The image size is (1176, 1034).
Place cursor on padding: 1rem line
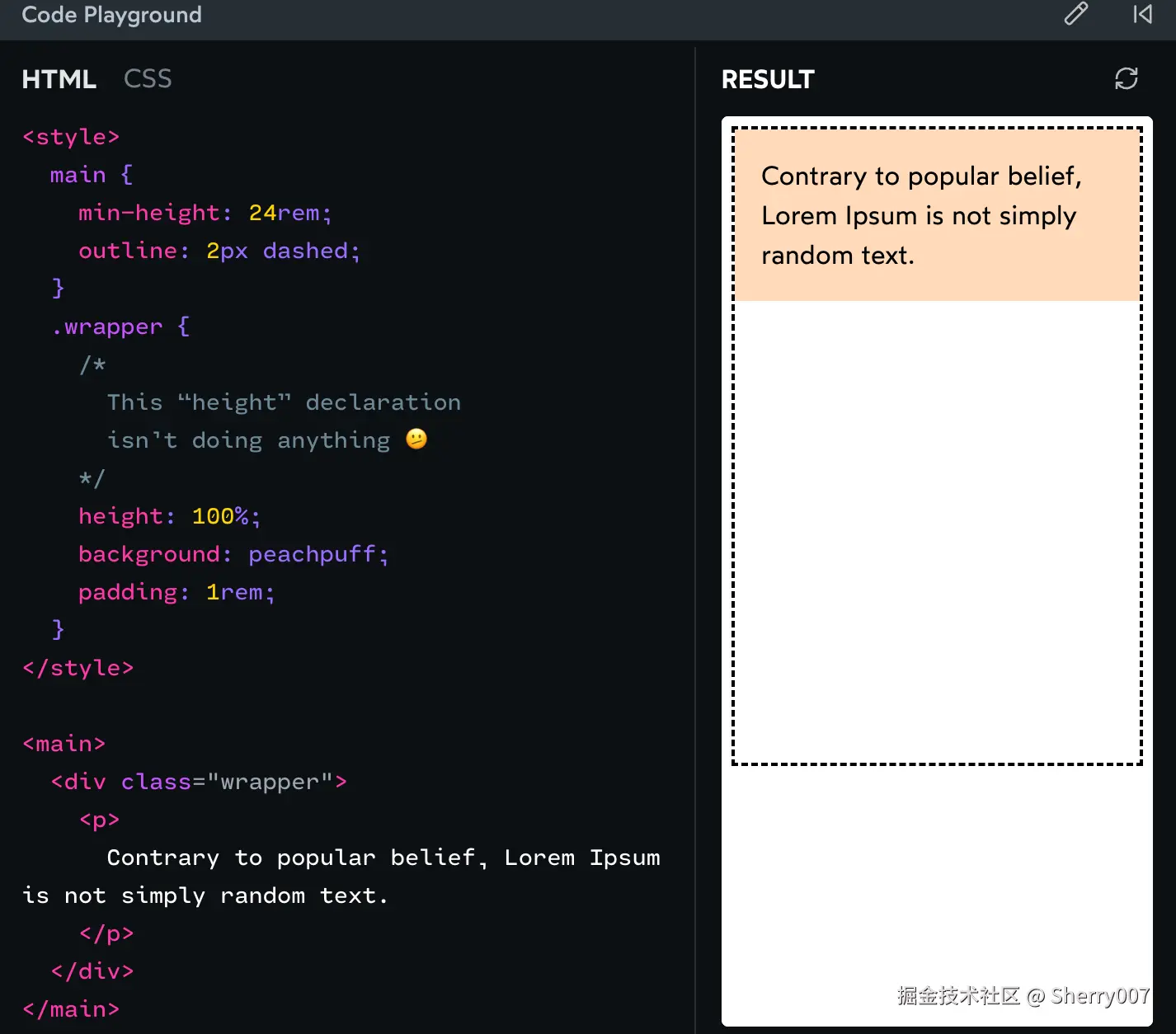(x=176, y=592)
